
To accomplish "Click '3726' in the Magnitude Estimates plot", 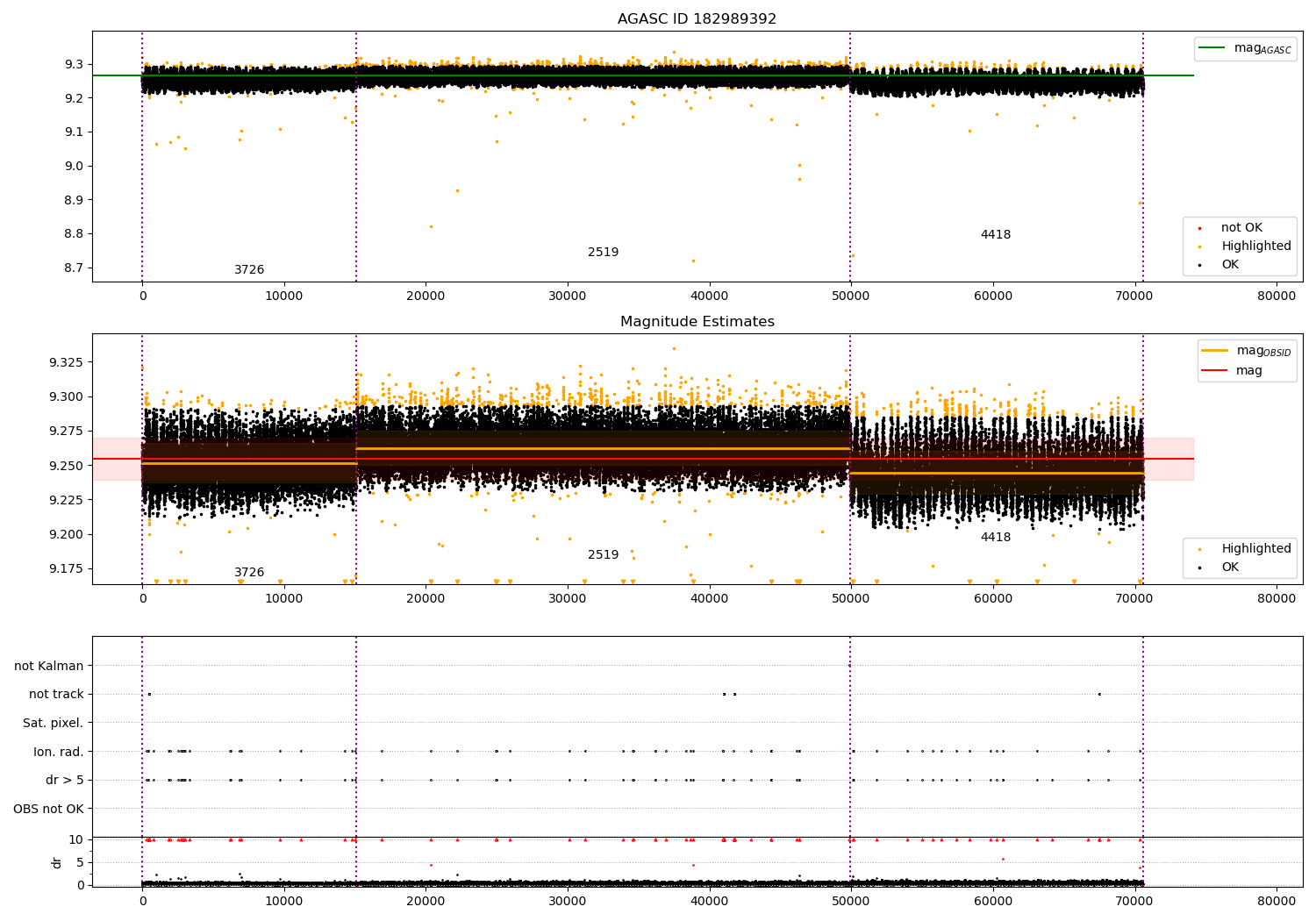I will pos(249,573).
